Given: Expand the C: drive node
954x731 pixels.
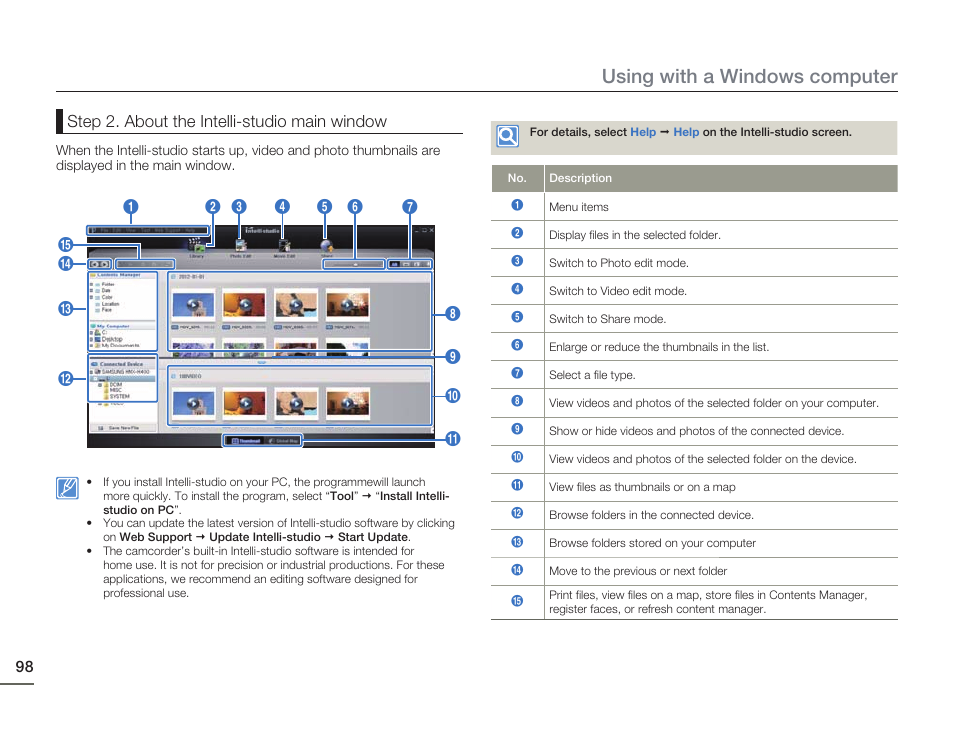Looking at the screenshot, I should pos(91,332).
